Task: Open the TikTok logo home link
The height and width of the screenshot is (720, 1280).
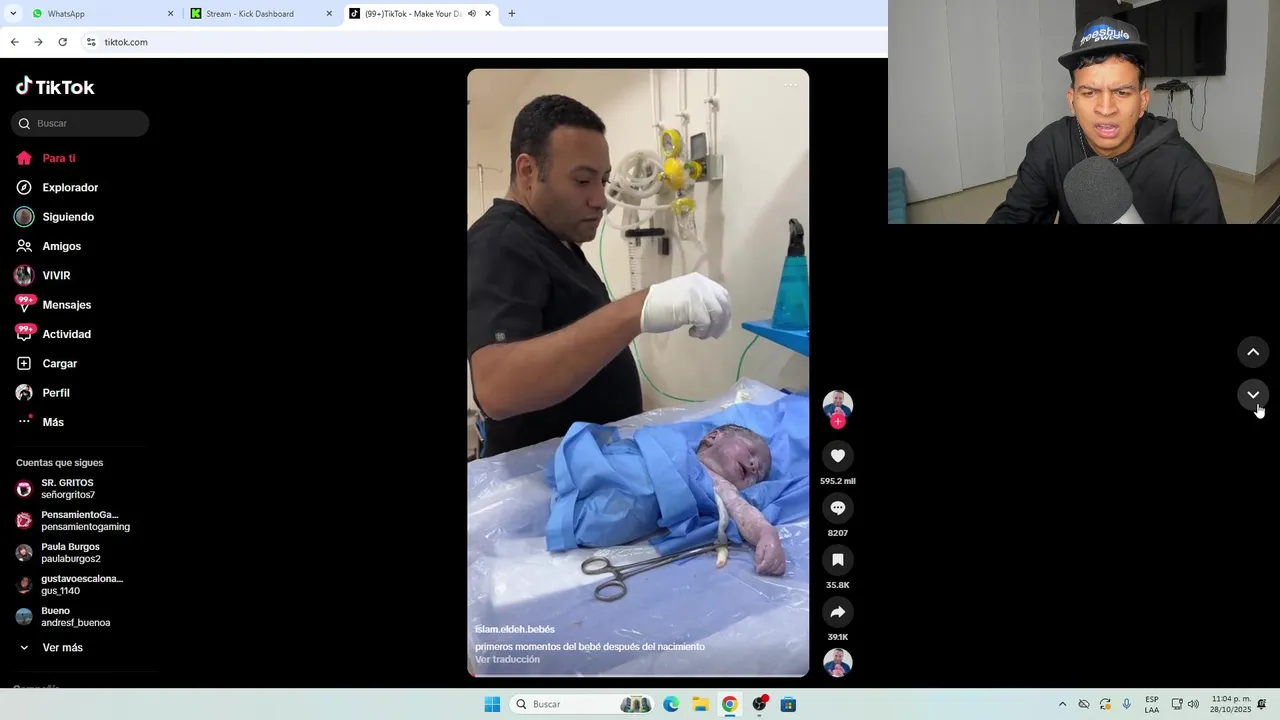Action: pyautogui.click(x=55, y=87)
